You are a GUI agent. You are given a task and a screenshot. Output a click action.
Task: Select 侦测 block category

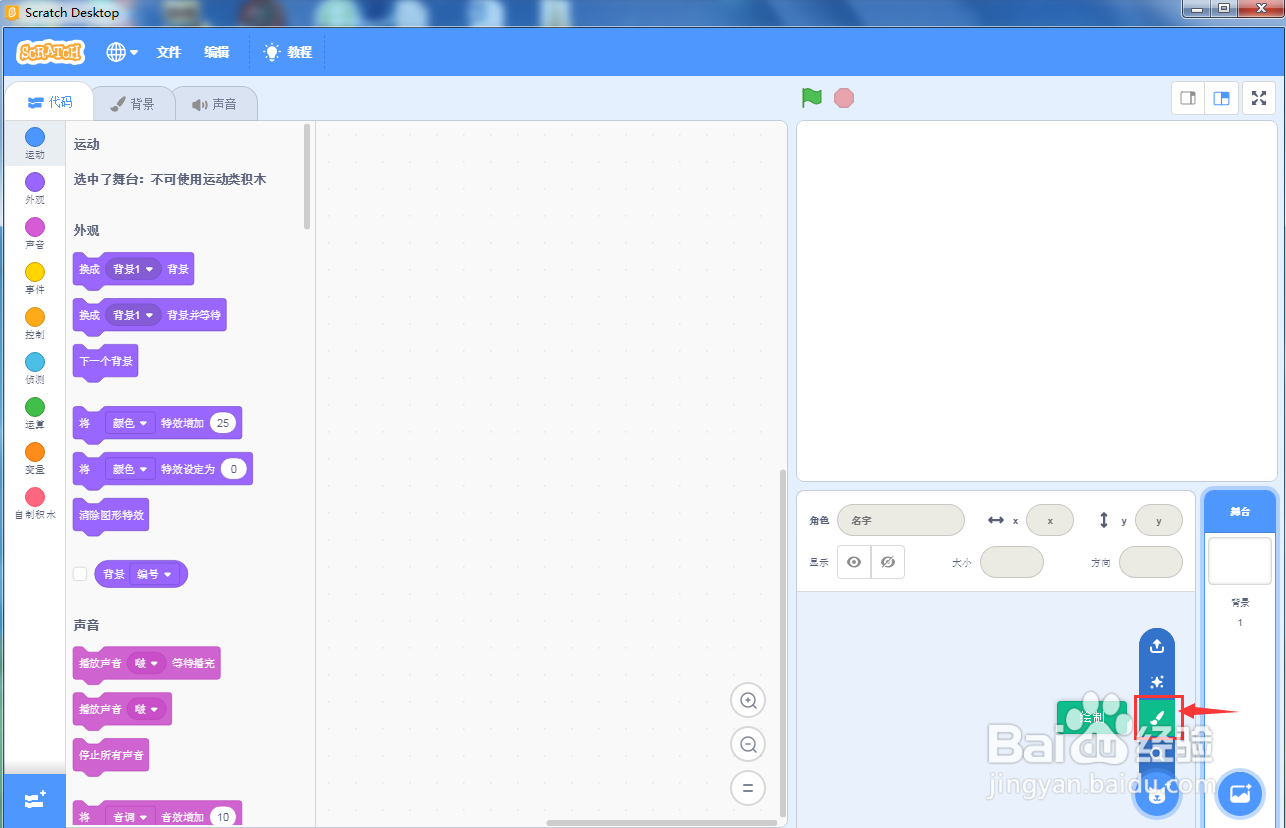coord(35,368)
